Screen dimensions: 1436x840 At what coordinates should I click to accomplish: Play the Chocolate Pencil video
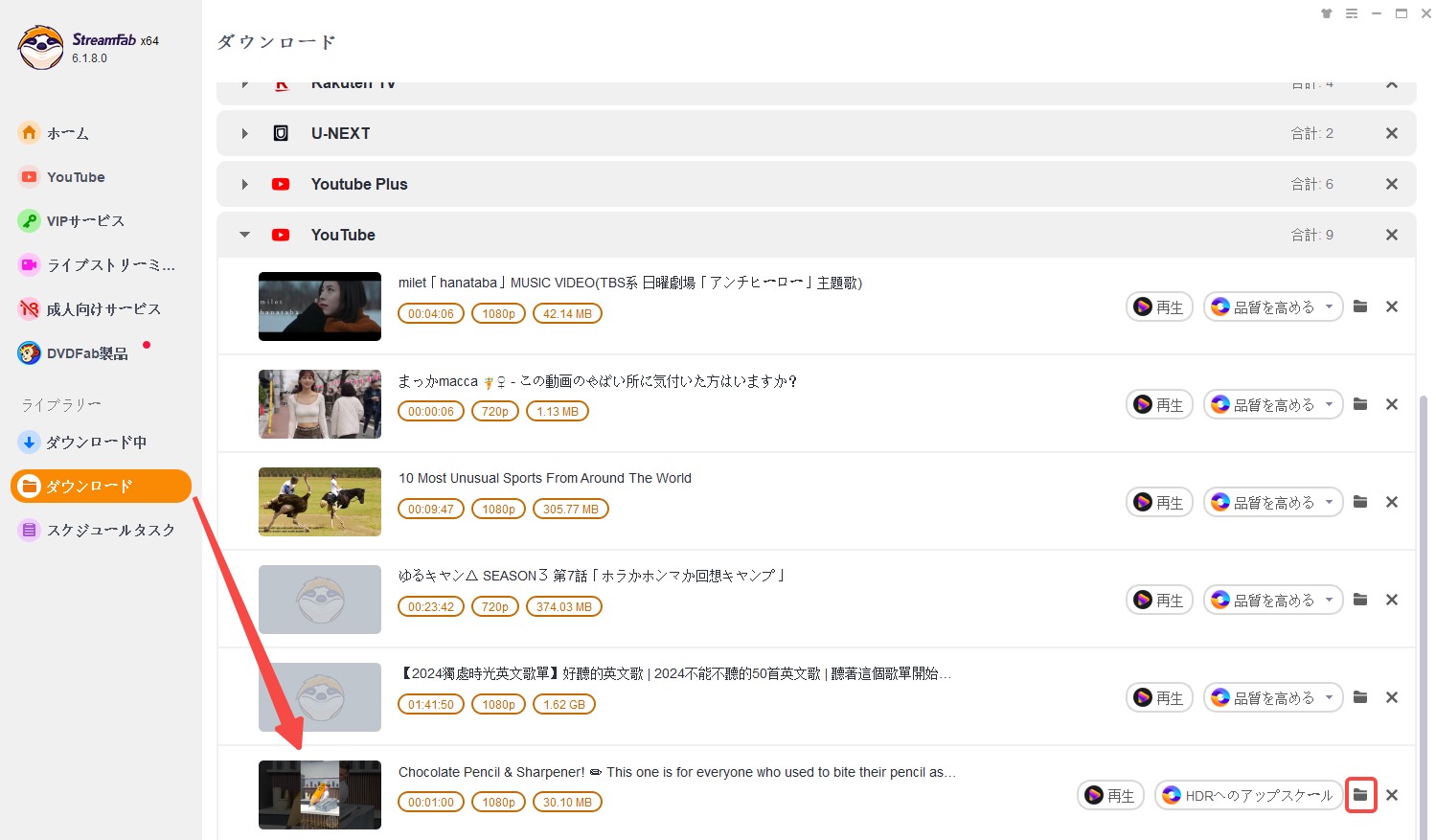tap(1110, 796)
